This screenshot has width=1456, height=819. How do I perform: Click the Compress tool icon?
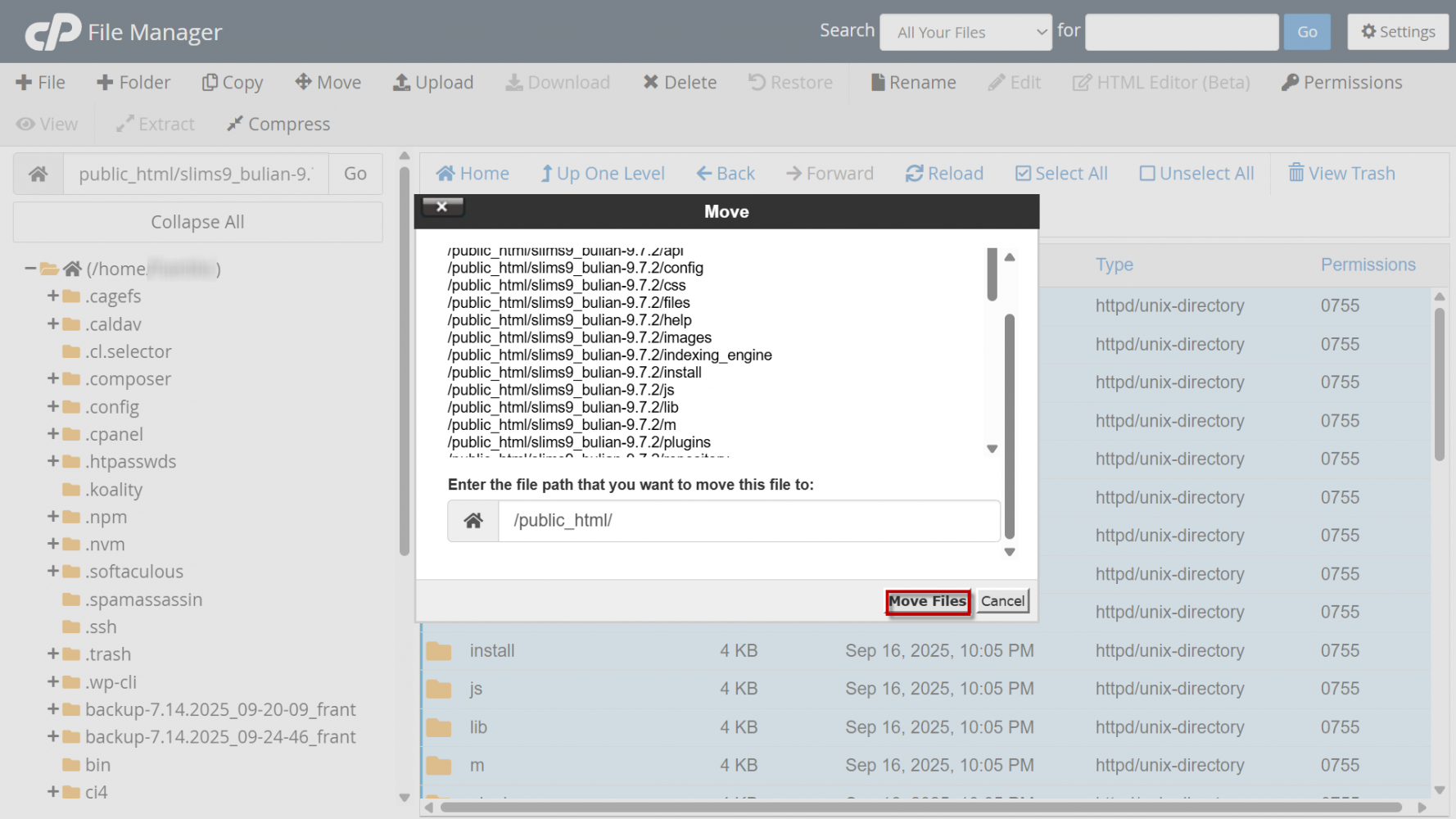coord(235,124)
